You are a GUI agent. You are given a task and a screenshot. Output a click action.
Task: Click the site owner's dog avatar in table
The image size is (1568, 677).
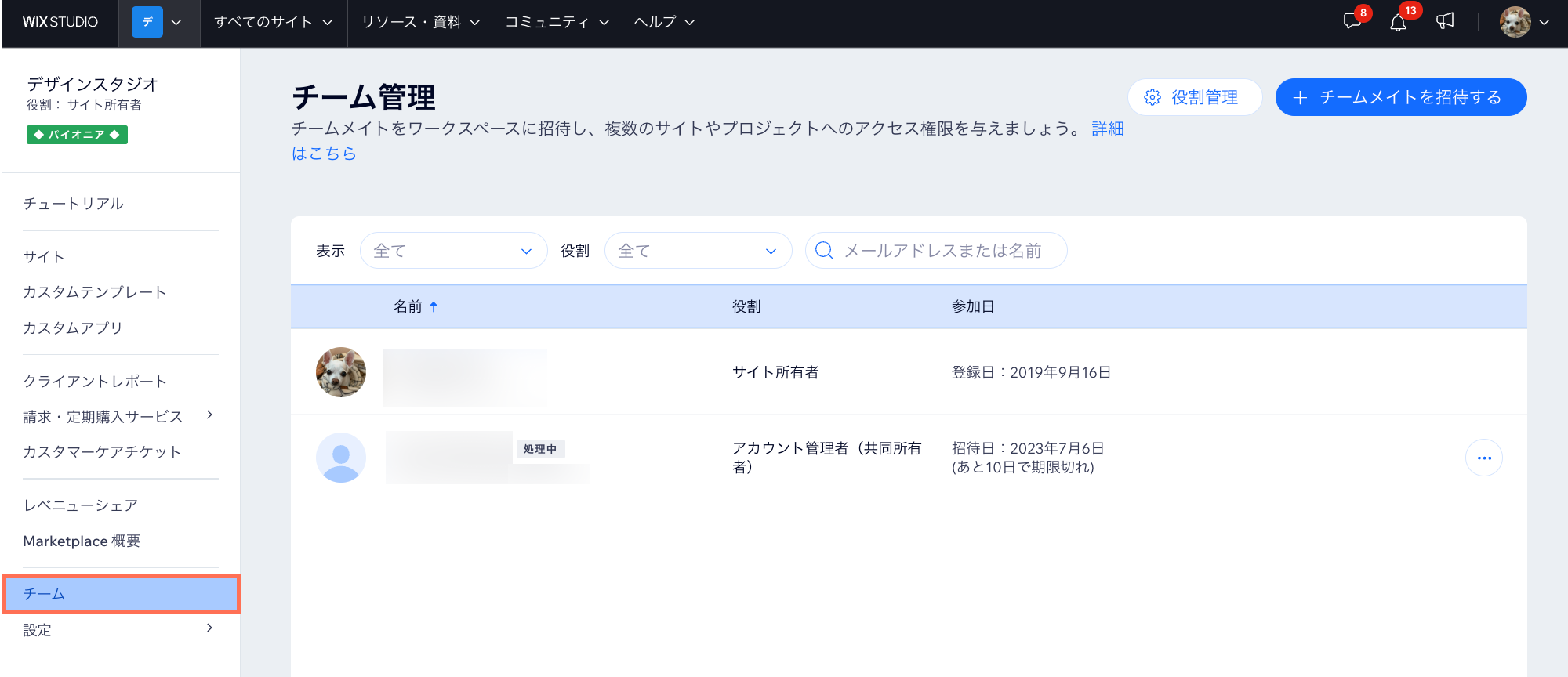(x=340, y=372)
